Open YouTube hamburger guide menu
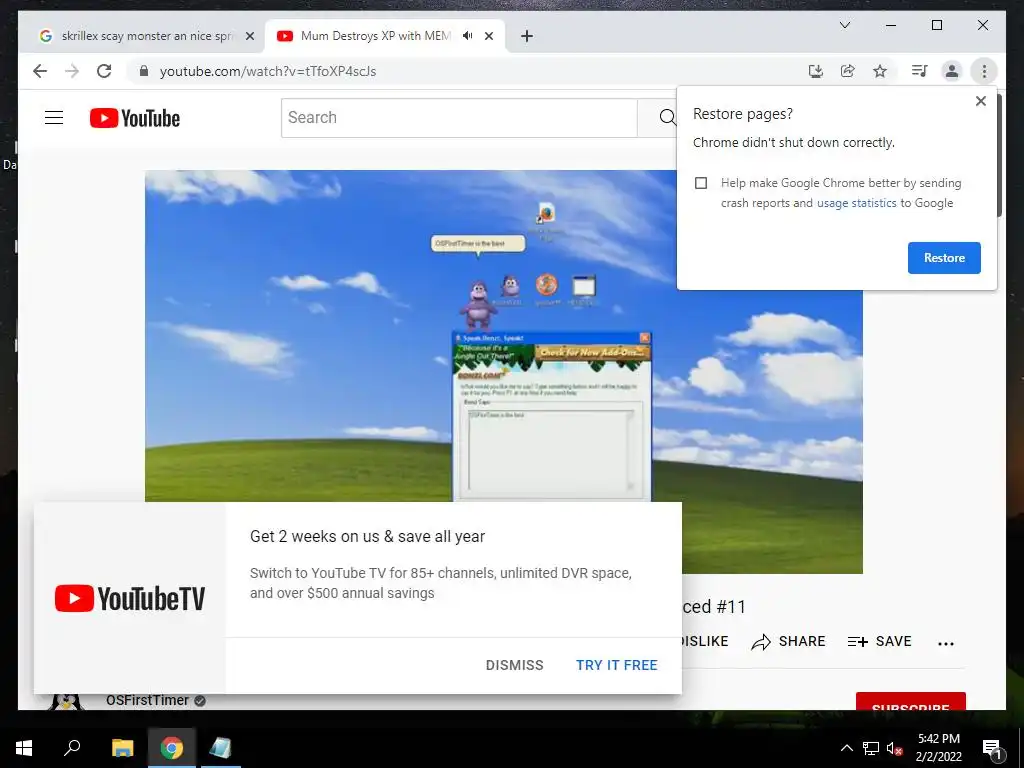The image size is (1024, 768). (54, 118)
